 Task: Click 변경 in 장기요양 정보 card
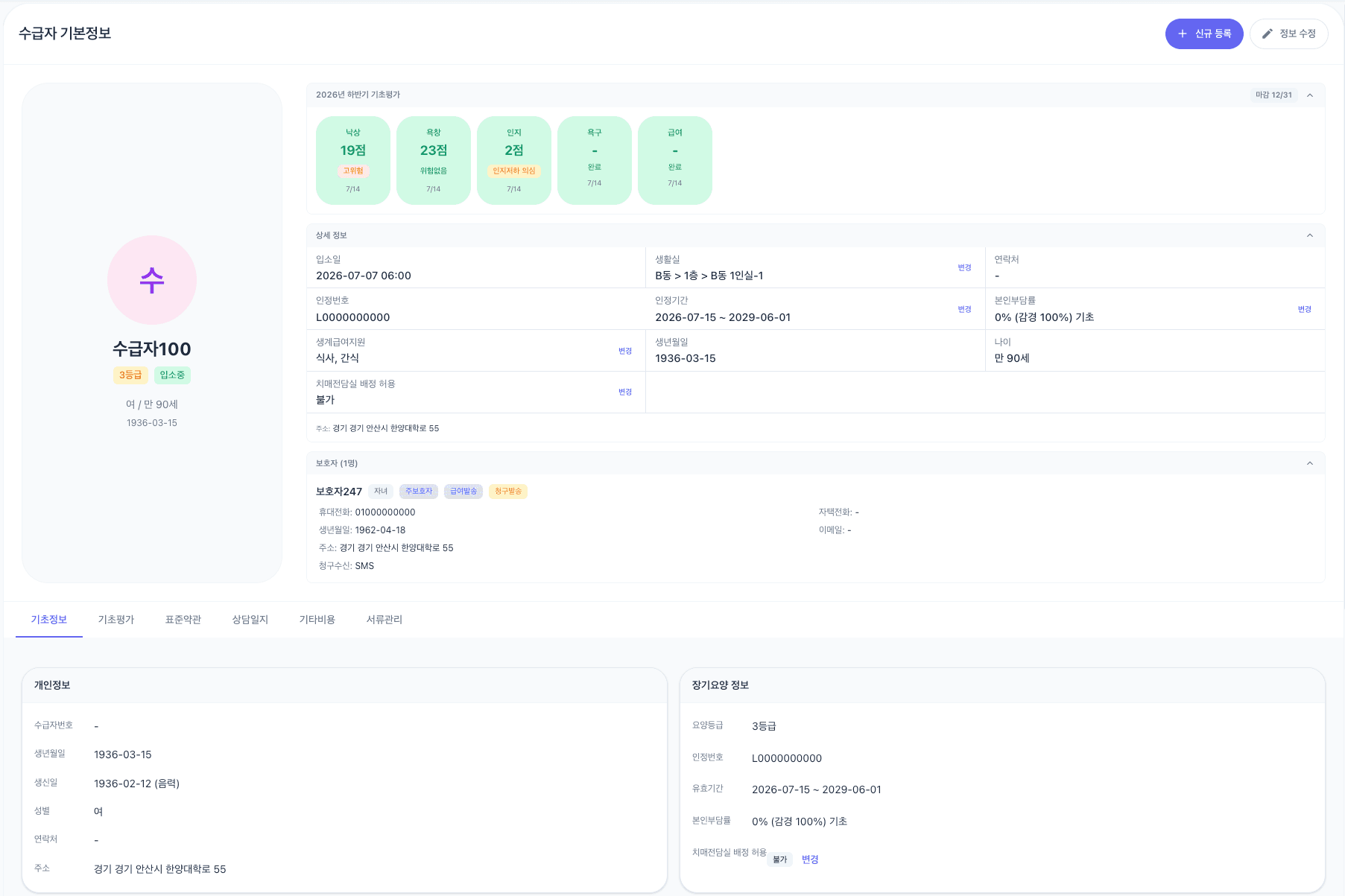pos(810,860)
